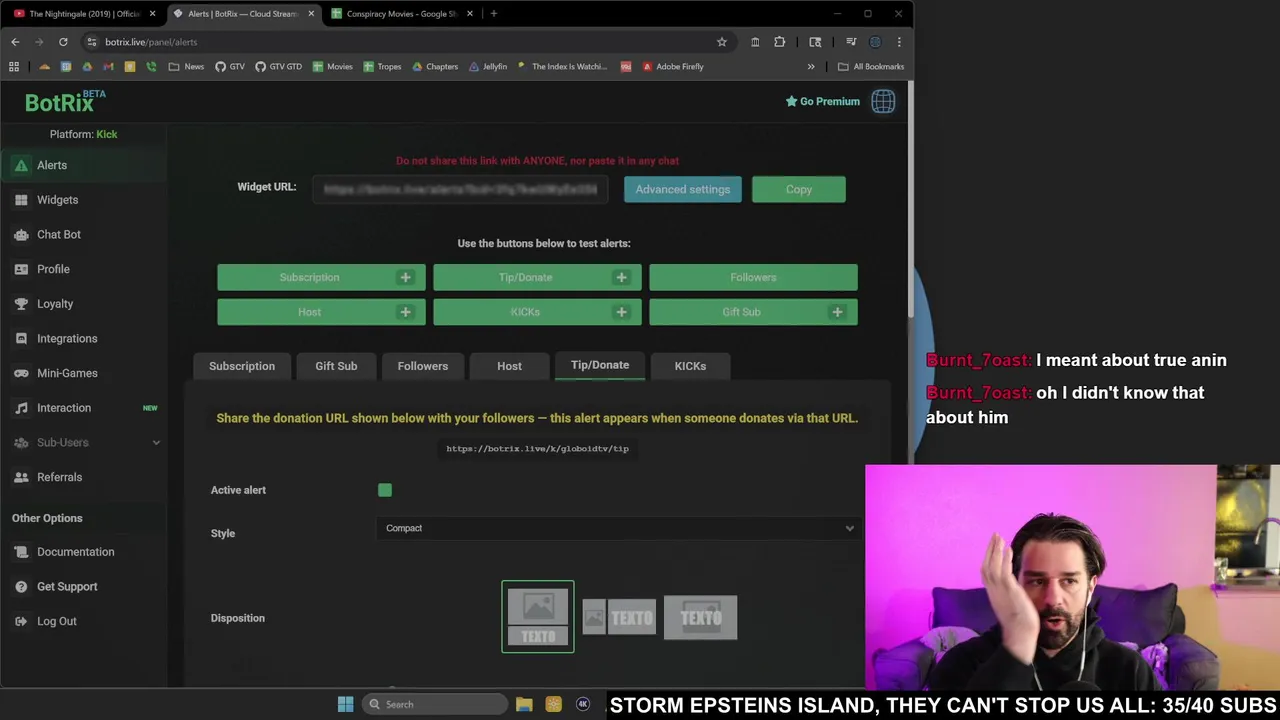The image size is (1280, 720).
Task: Toggle the Active alert checkbox
Action: (x=385, y=490)
